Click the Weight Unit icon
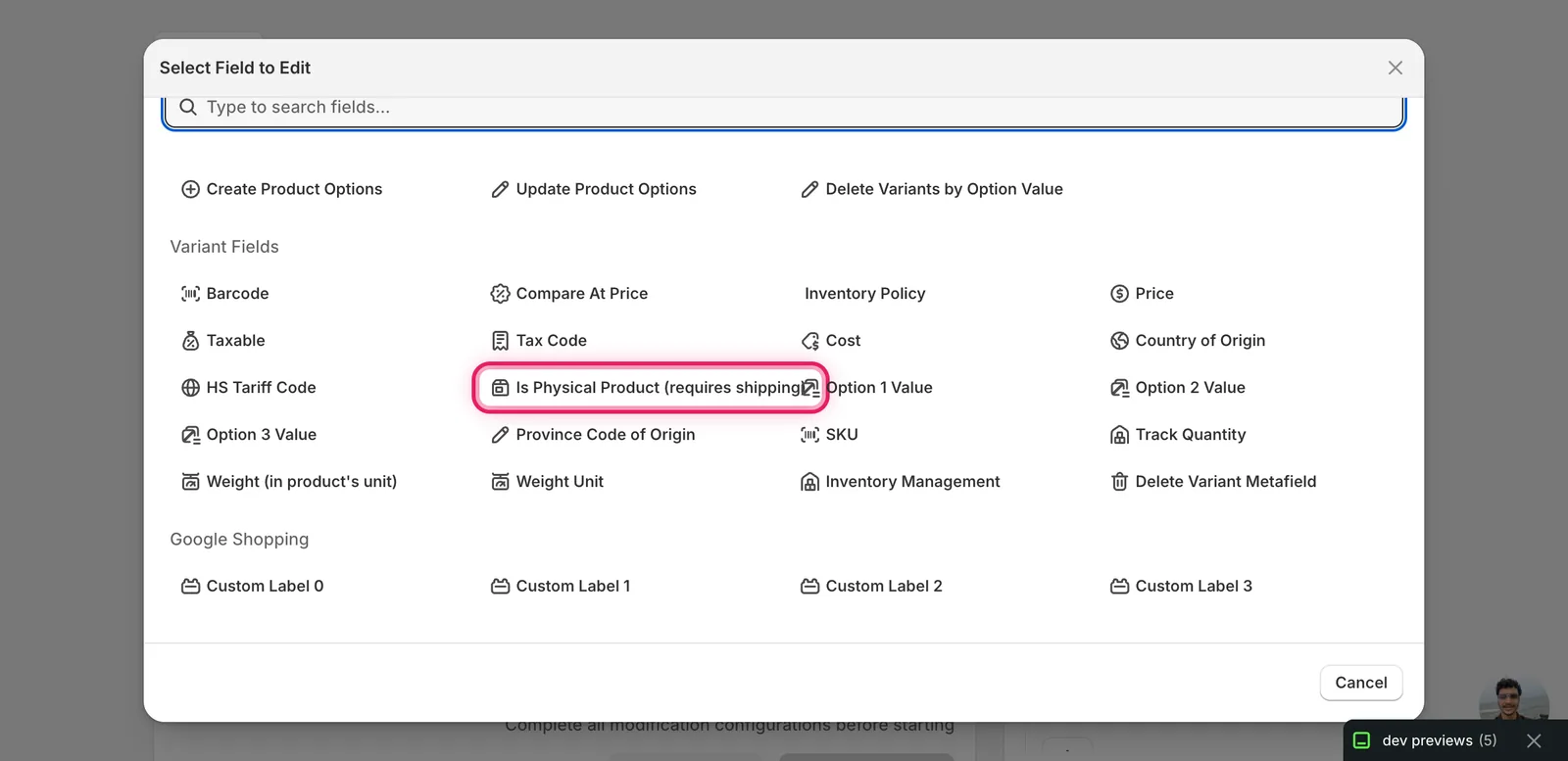 [x=500, y=482]
